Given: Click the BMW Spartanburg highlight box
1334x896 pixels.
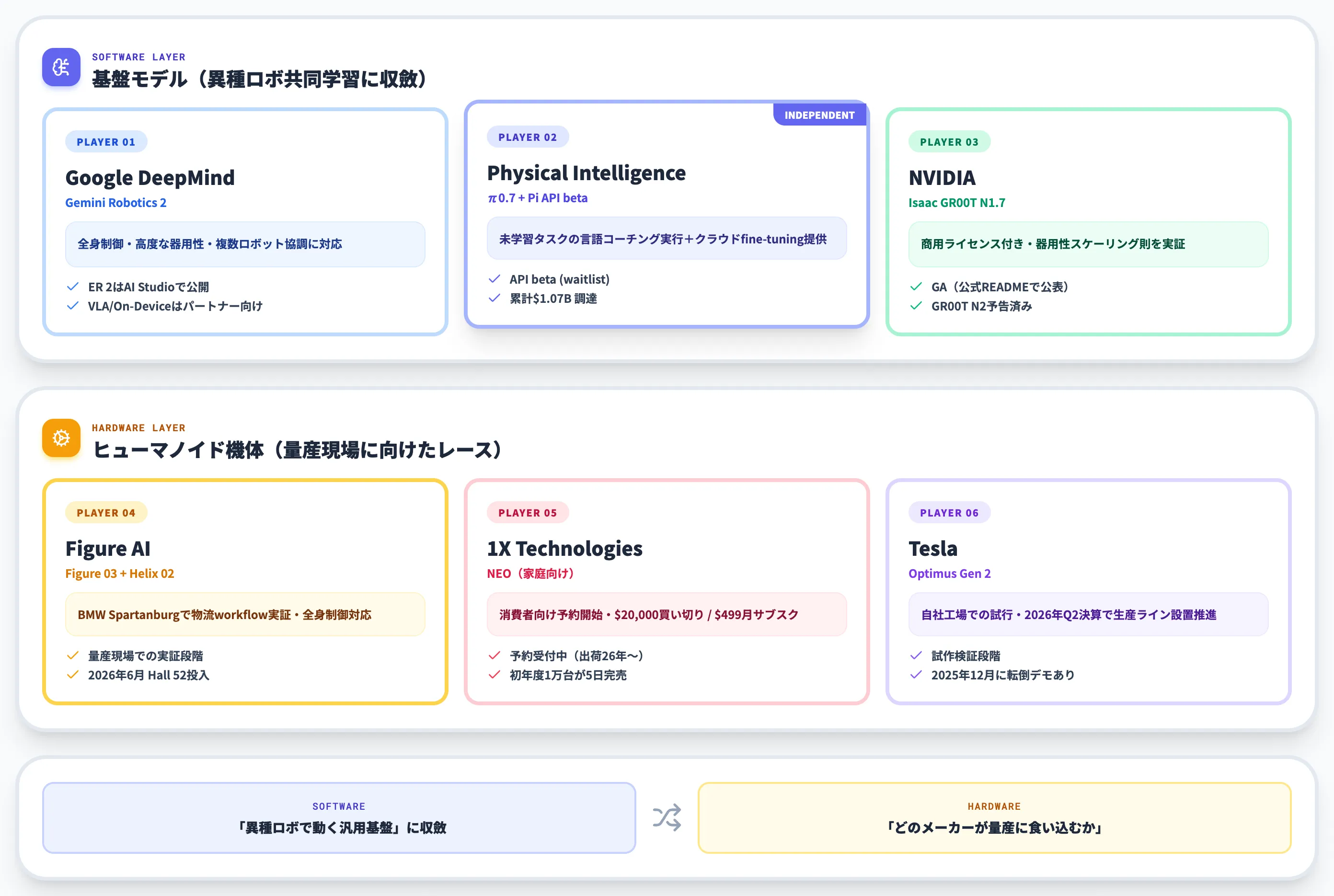Looking at the screenshot, I should point(245,614).
